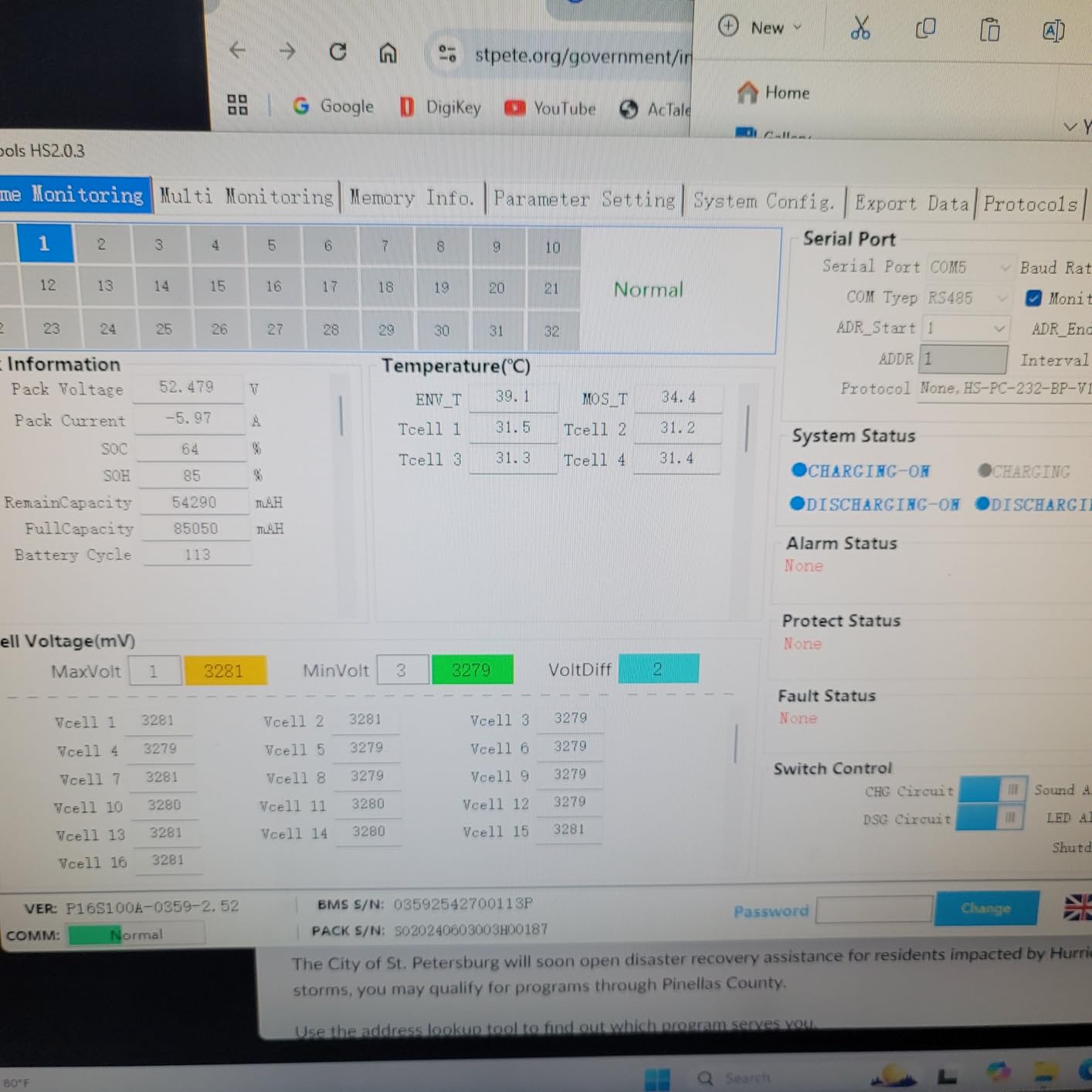Open site settings icon in address bar
Viewport: 1092px width, 1092px height.
[x=447, y=53]
